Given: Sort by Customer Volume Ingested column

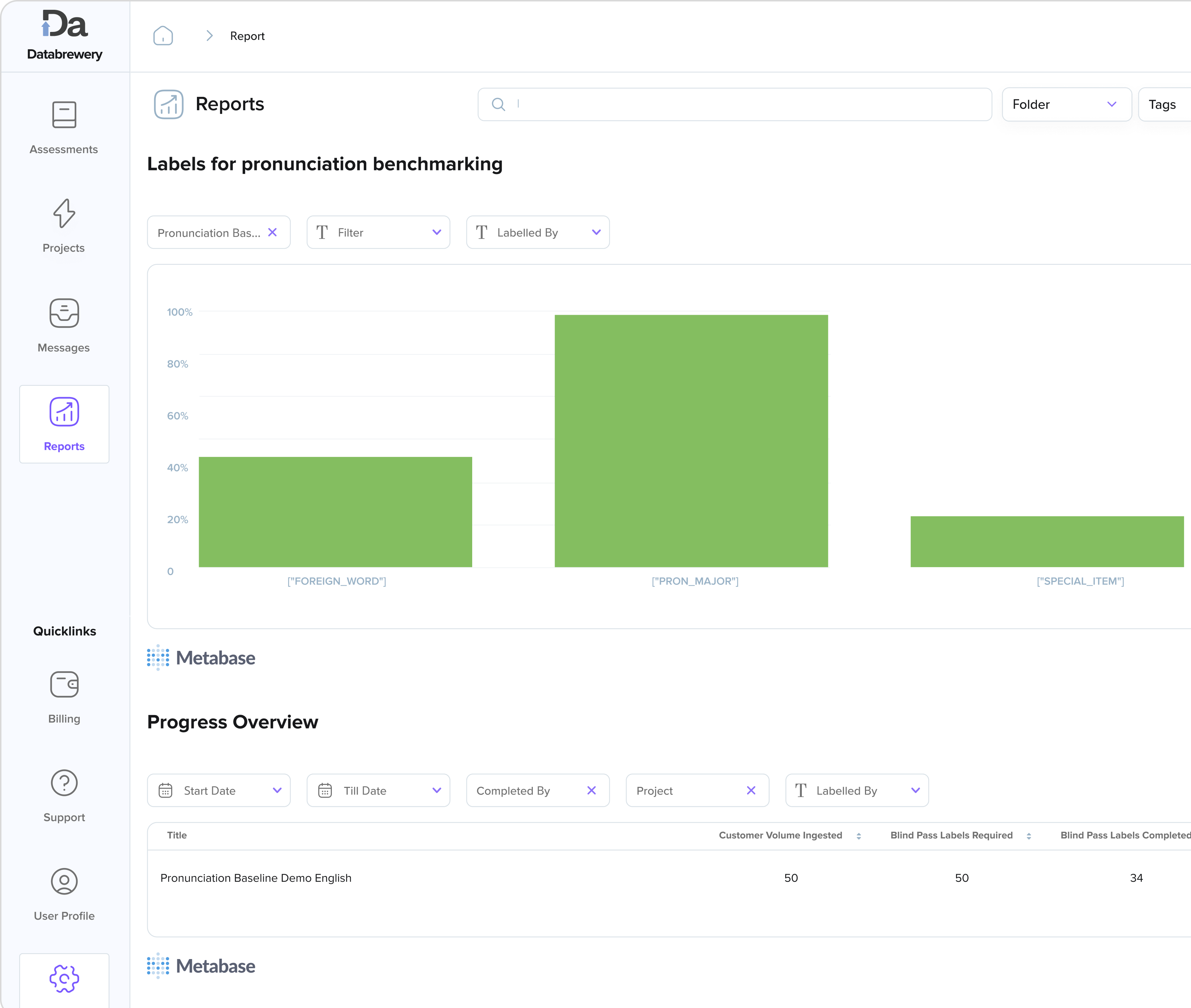Looking at the screenshot, I should (x=858, y=835).
